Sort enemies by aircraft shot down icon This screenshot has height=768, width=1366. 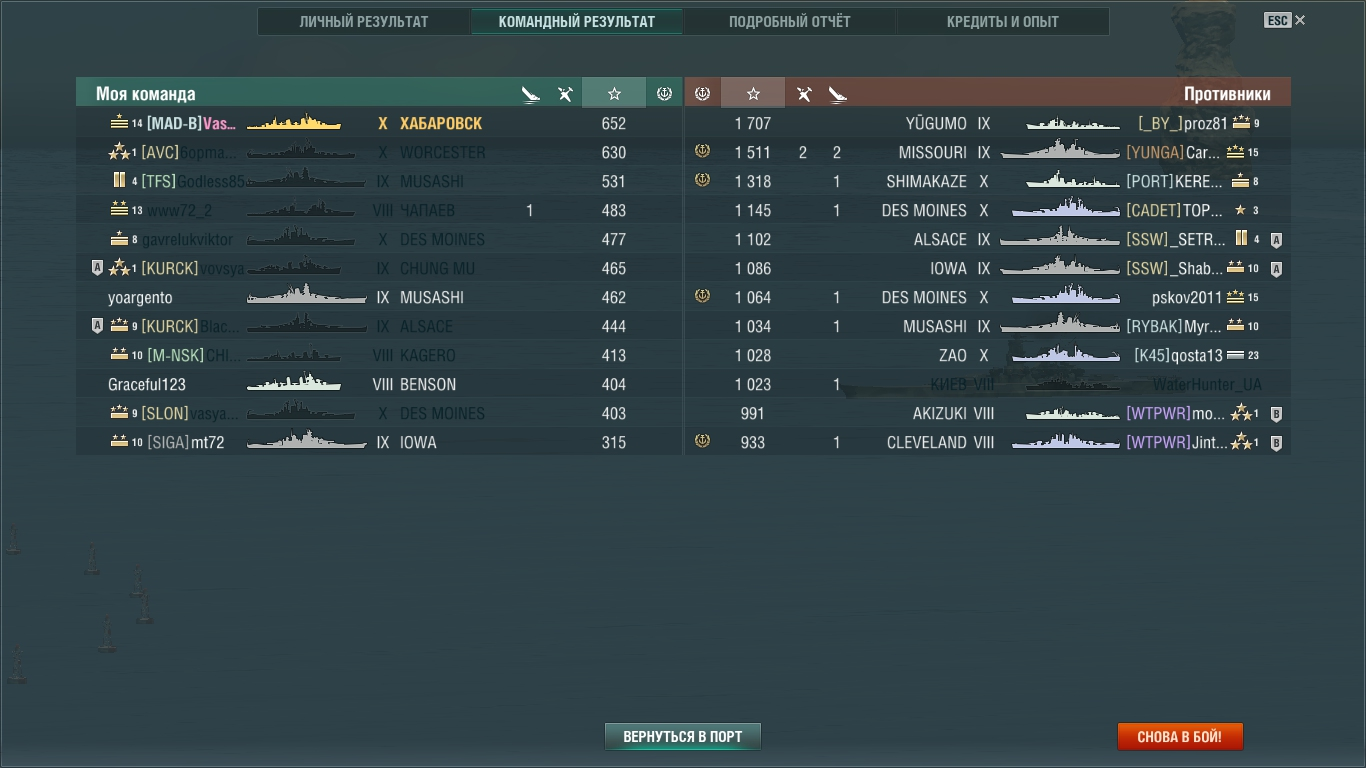(804, 94)
